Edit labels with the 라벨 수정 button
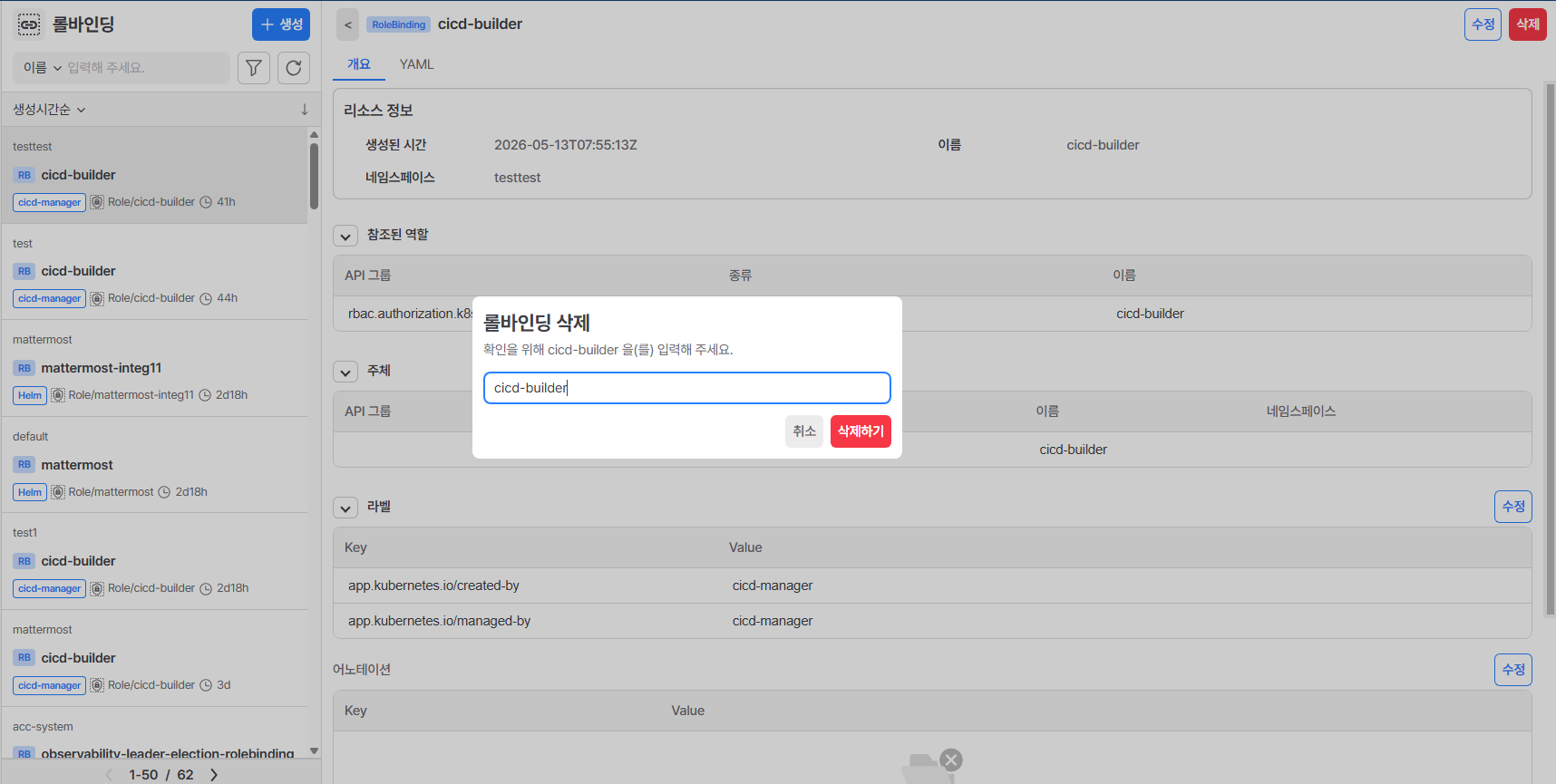 tap(1513, 507)
